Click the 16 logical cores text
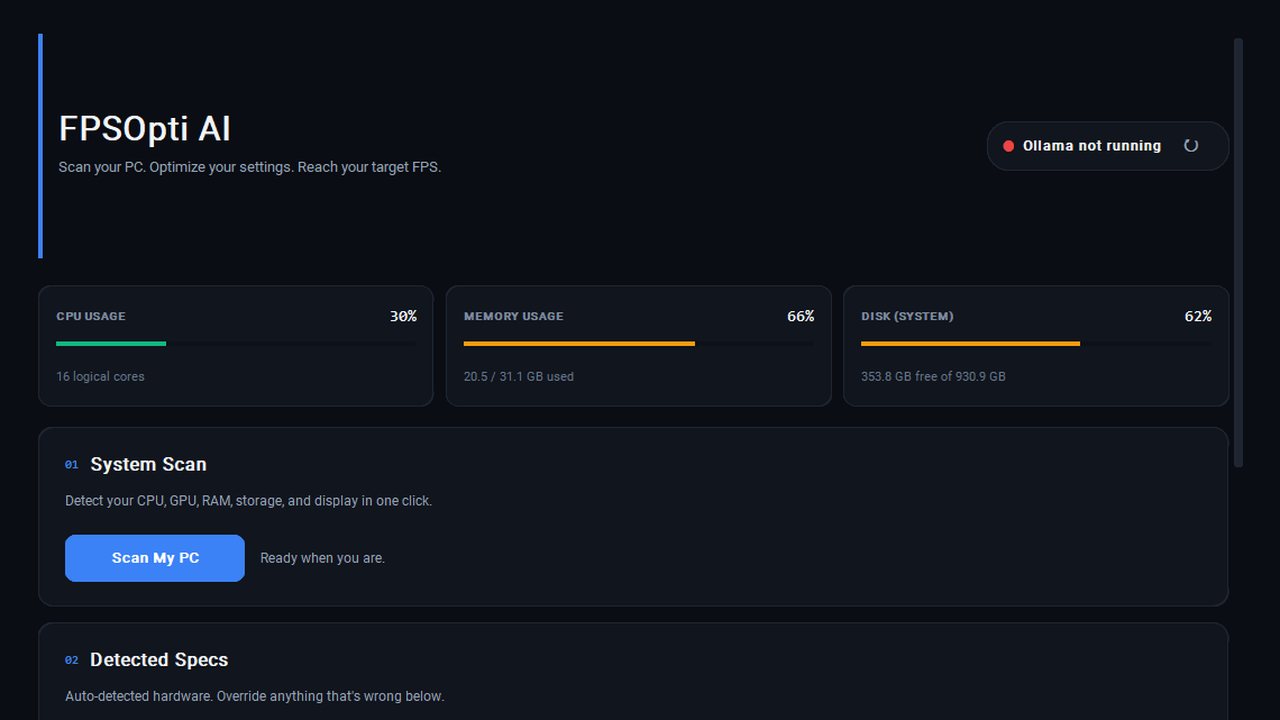The height and width of the screenshot is (720, 1280). (x=100, y=377)
